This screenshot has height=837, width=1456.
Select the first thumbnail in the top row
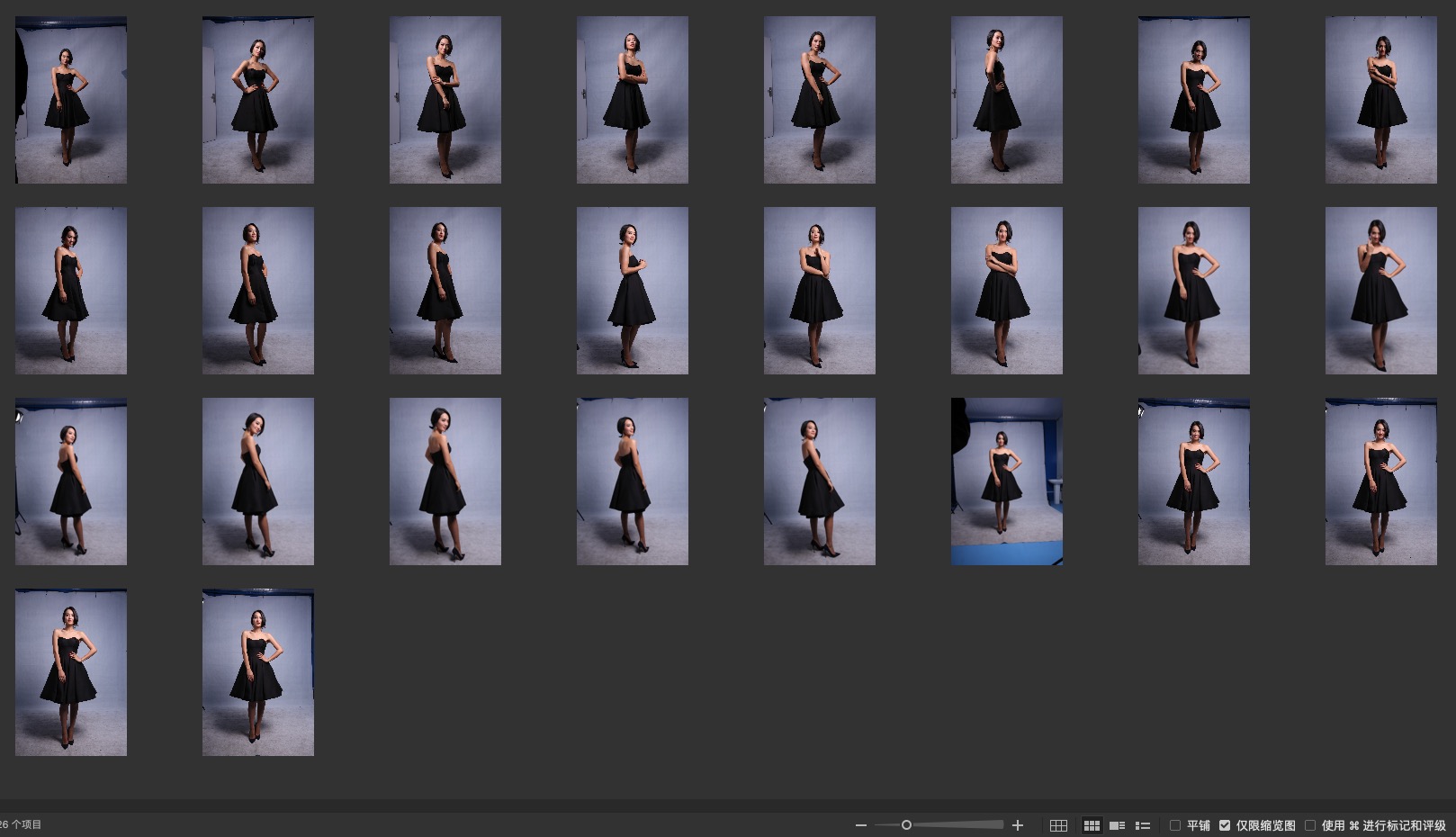click(71, 100)
